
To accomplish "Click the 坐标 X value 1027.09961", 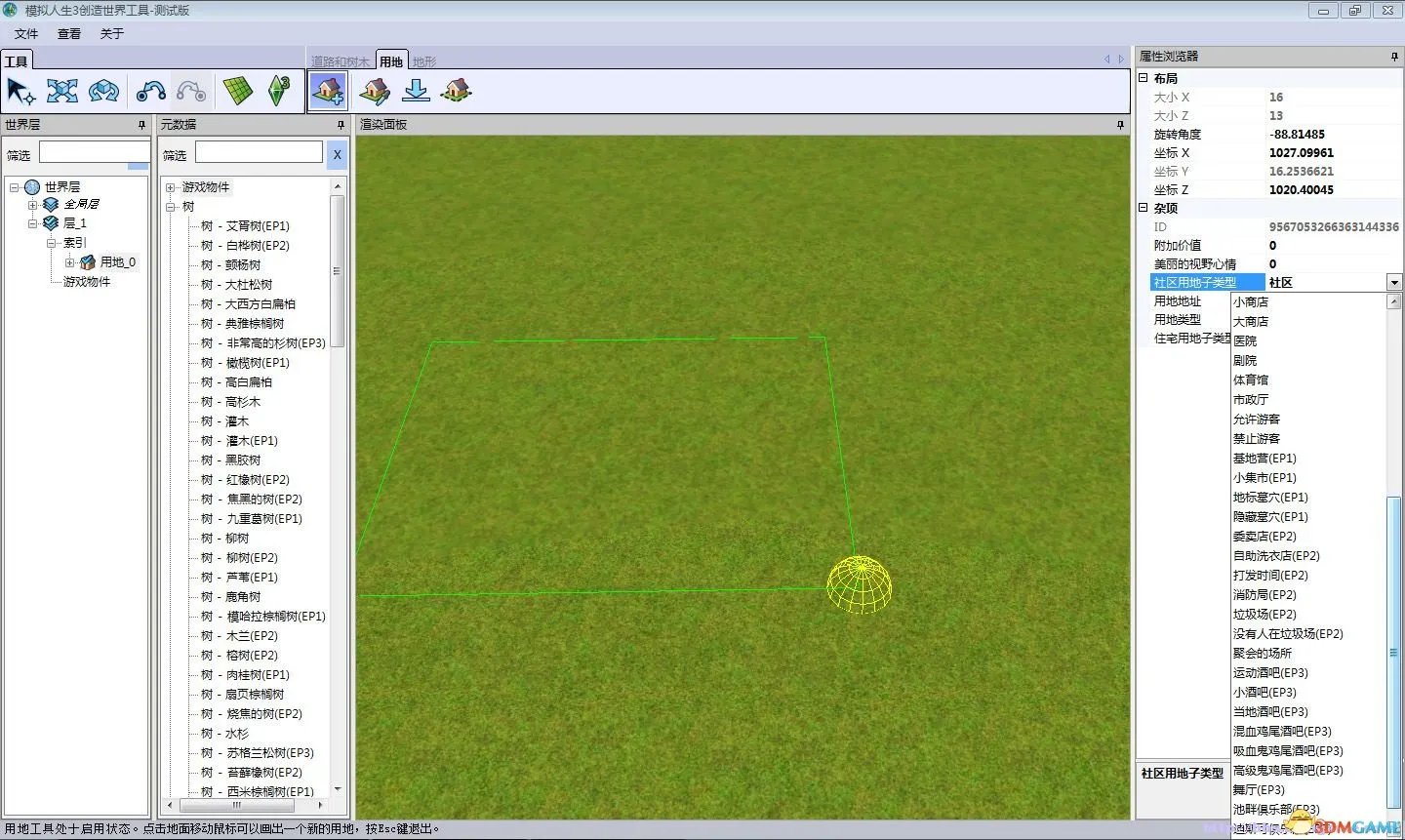I will coord(1301,153).
